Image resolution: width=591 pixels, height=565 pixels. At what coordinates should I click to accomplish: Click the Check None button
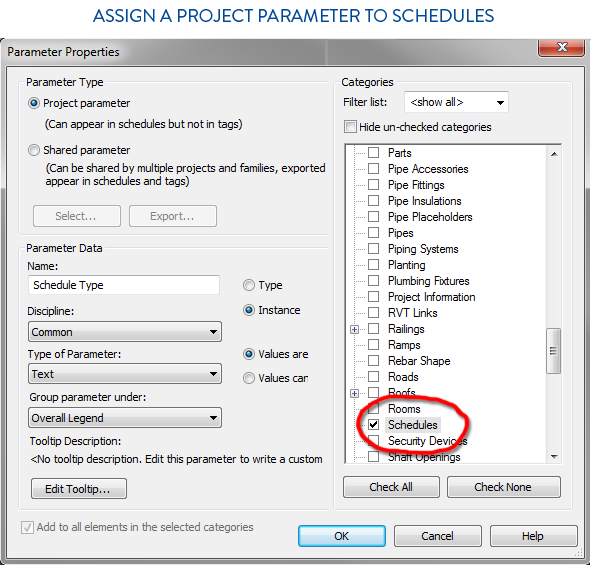pos(504,487)
